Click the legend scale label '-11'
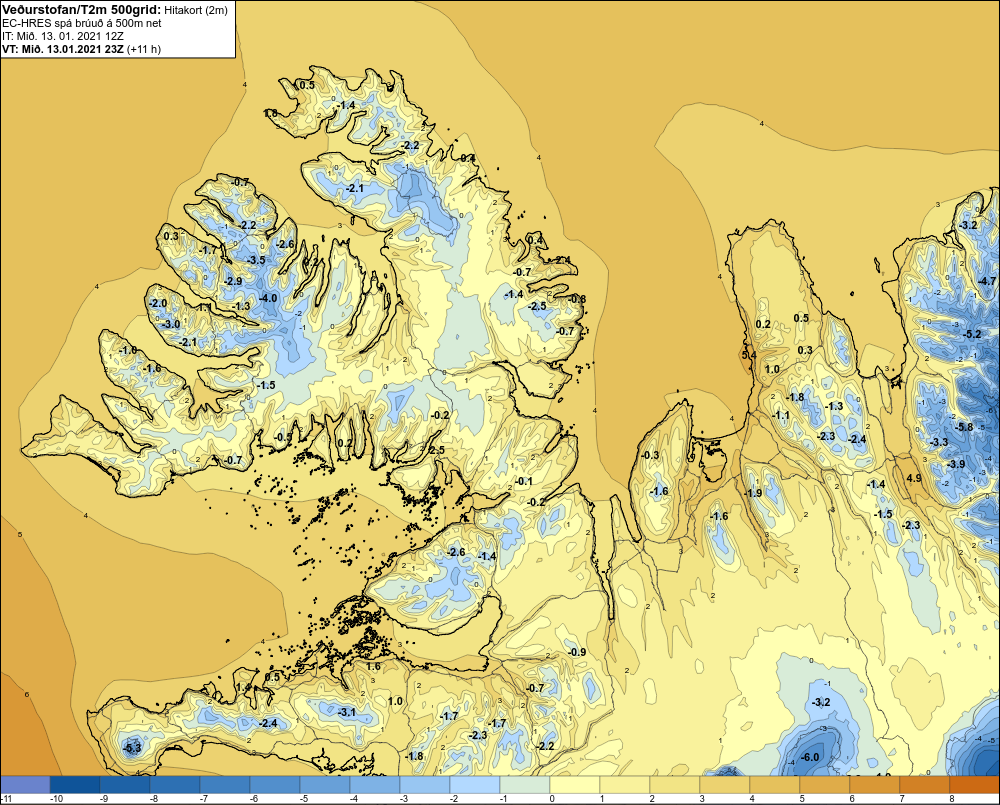This screenshot has width=1000, height=805. [x=6, y=799]
